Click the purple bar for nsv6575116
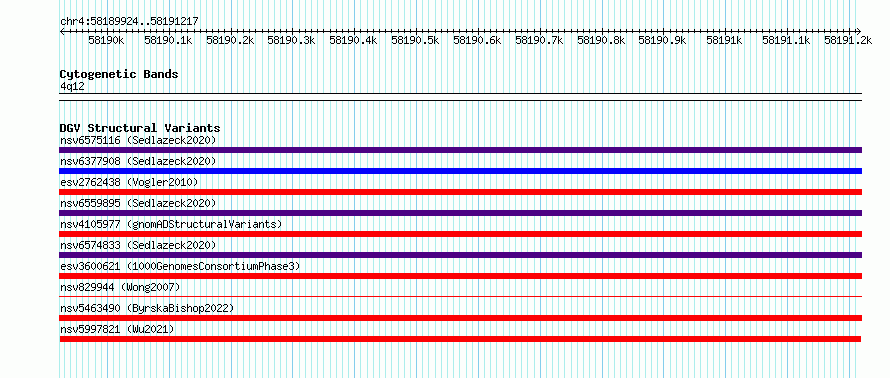The image size is (890, 378). click(x=460, y=150)
